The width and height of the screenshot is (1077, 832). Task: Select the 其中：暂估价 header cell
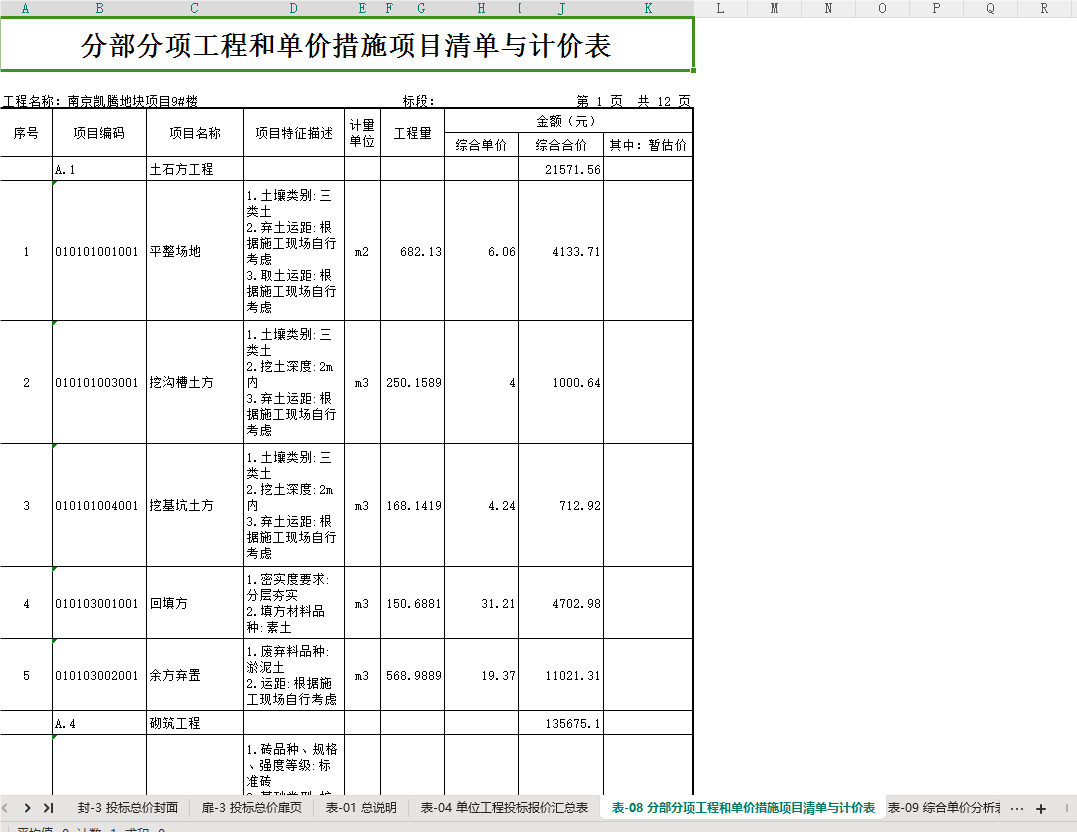[x=648, y=145]
